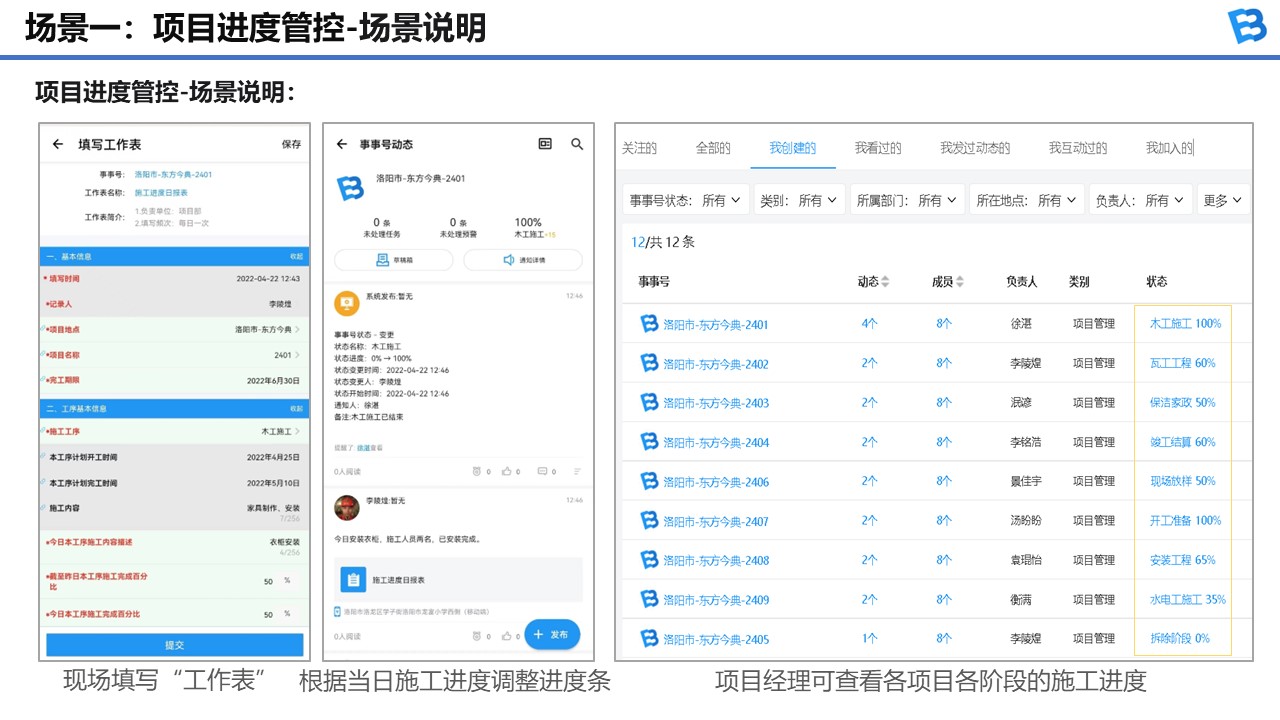Open 洛阳市-东方今典-2403 project link
The width and height of the screenshot is (1280, 720).
coord(715,403)
